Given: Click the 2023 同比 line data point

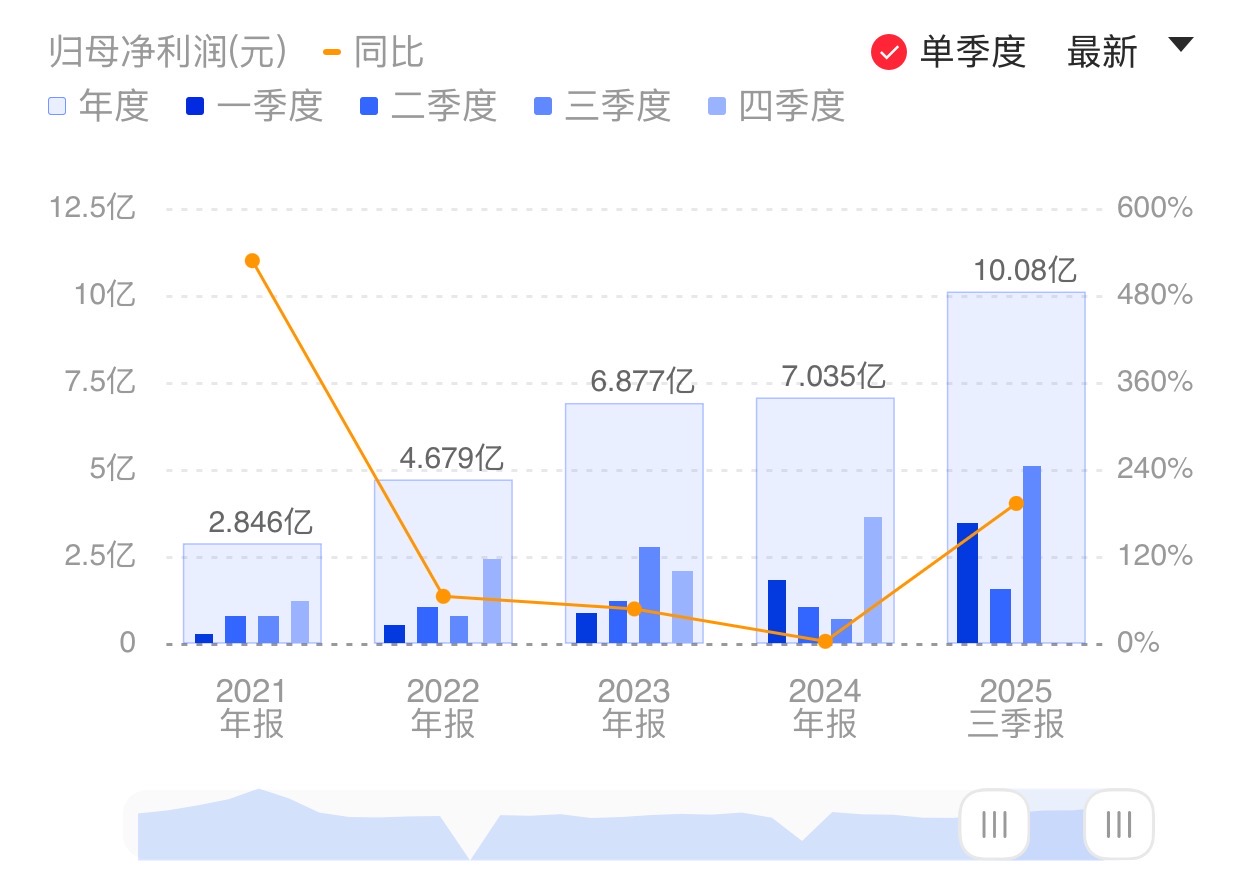Looking at the screenshot, I should [634, 608].
